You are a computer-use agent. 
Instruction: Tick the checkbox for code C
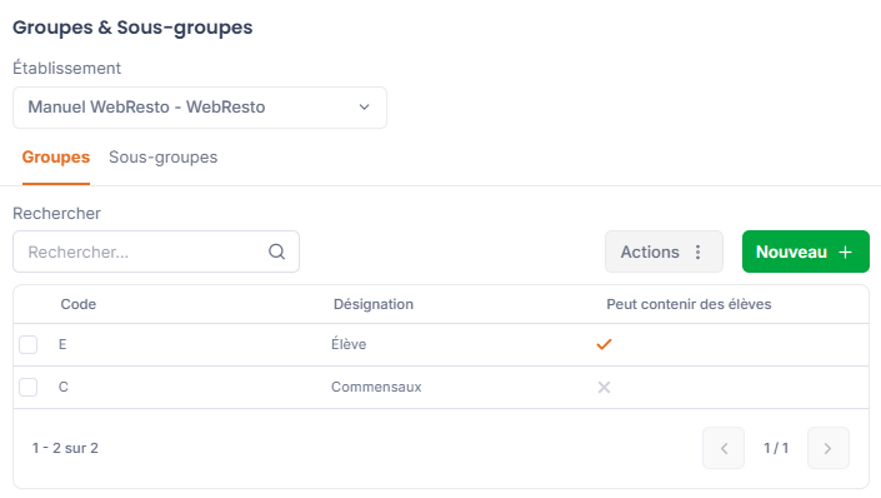(28, 387)
